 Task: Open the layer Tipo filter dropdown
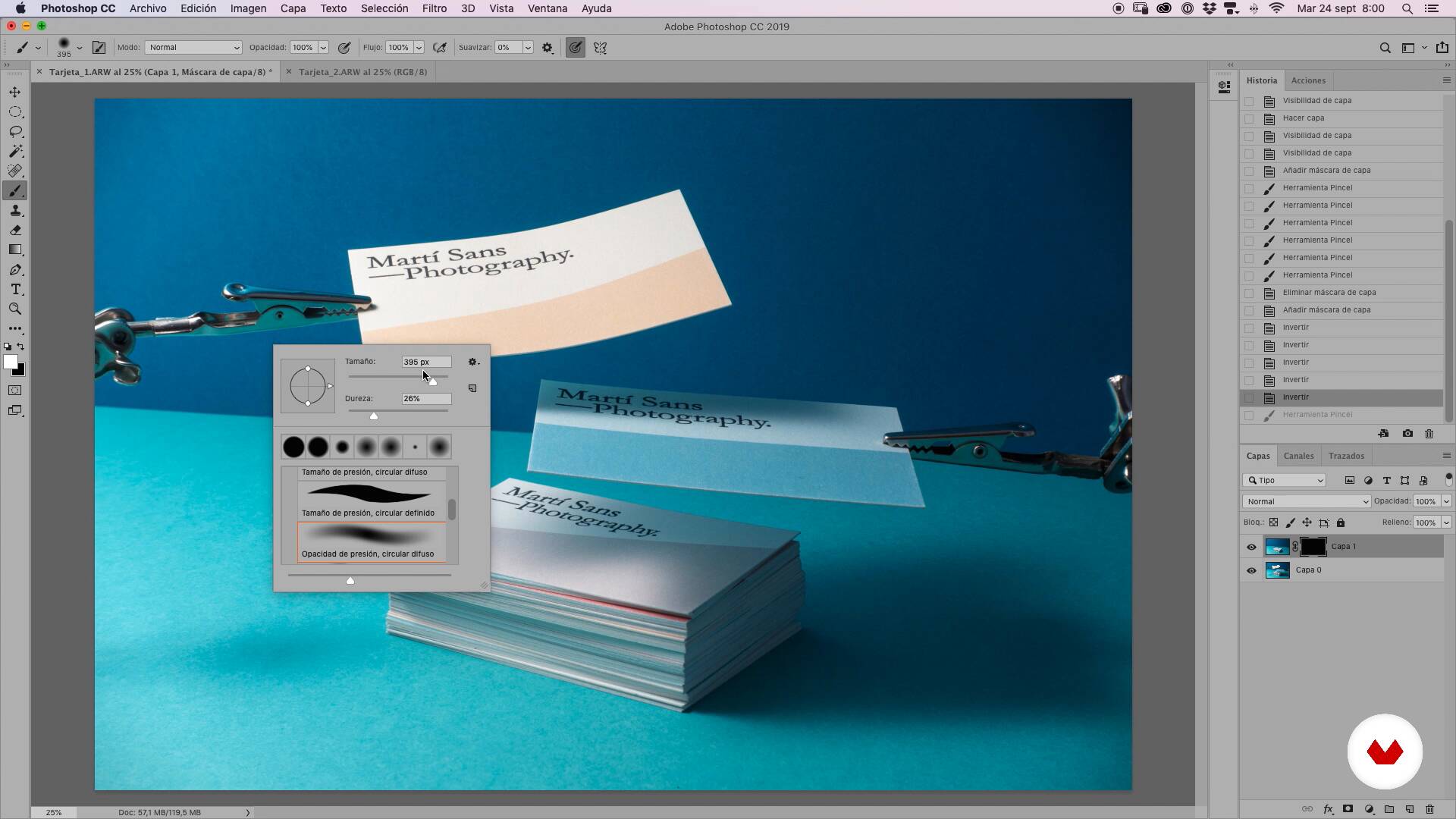(1284, 480)
